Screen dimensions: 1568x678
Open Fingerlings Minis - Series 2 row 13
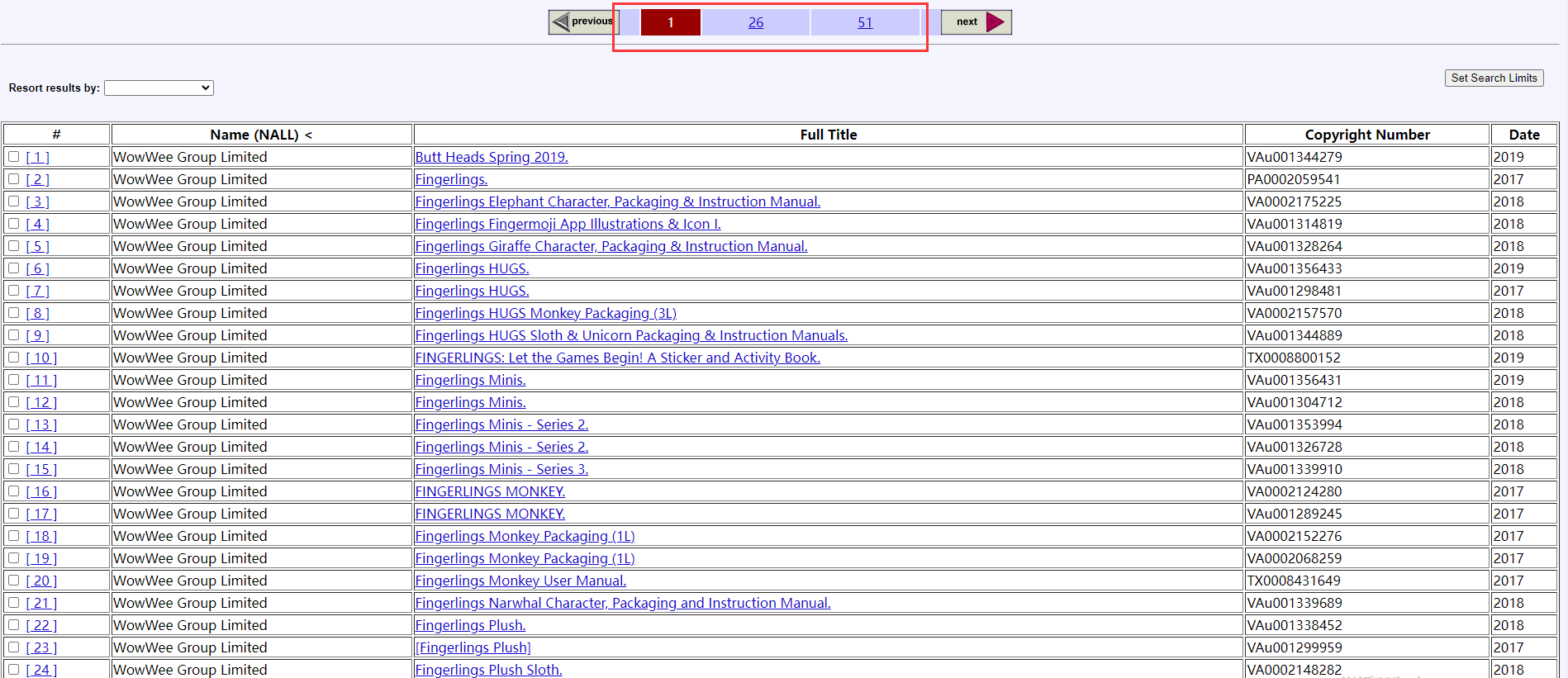501,424
